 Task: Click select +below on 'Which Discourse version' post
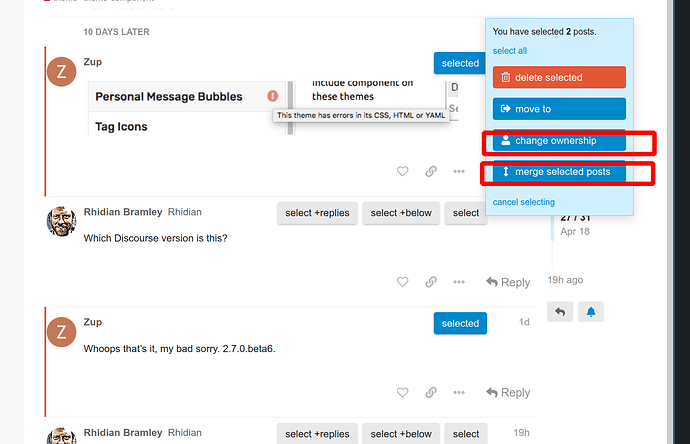point(400,213)
